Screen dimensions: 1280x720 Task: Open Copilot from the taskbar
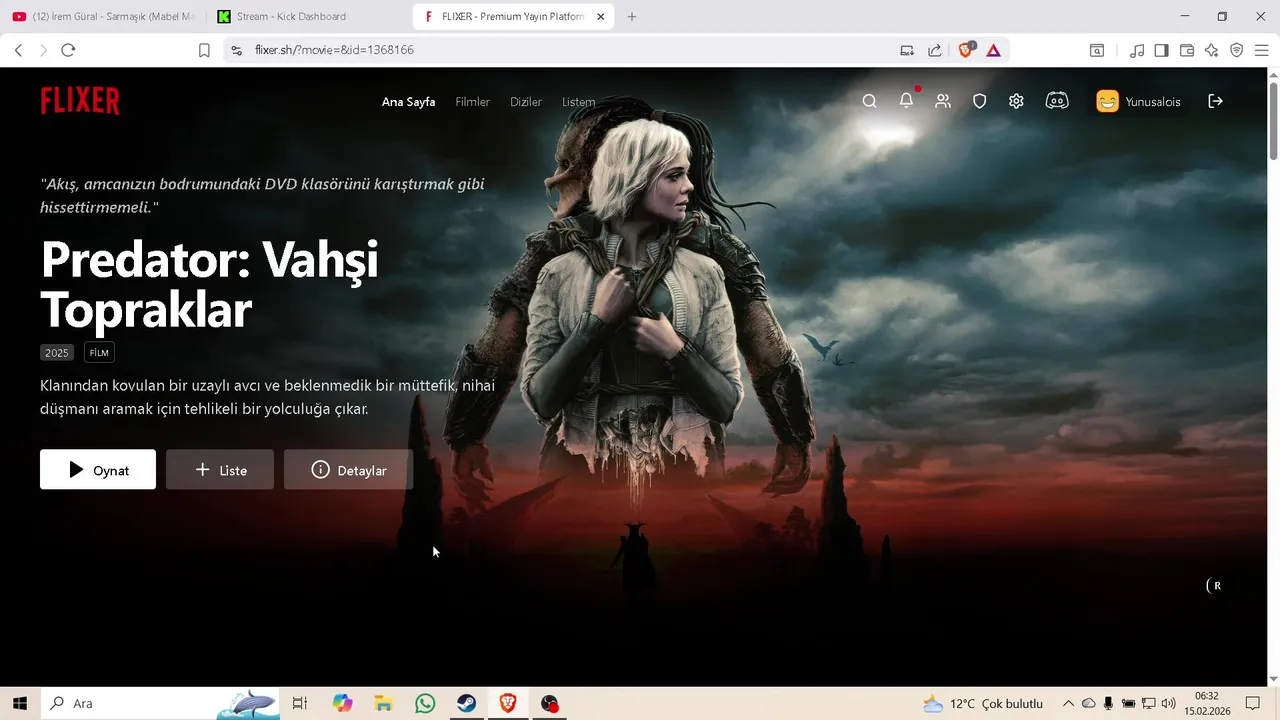click(343, 703)
